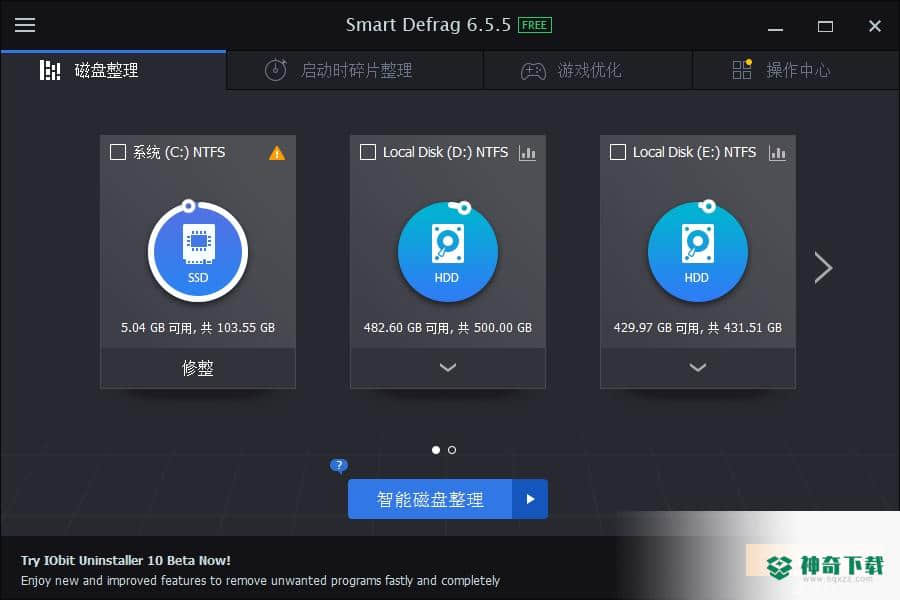
Task: Expand options under Local Disk E: card
Action: (697, 367)
